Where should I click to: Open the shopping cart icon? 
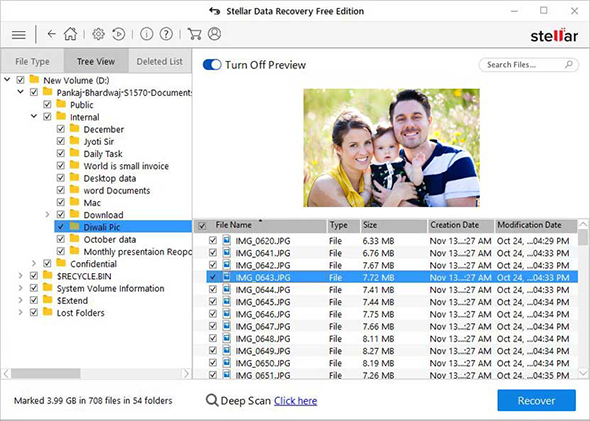click(194, 34)
